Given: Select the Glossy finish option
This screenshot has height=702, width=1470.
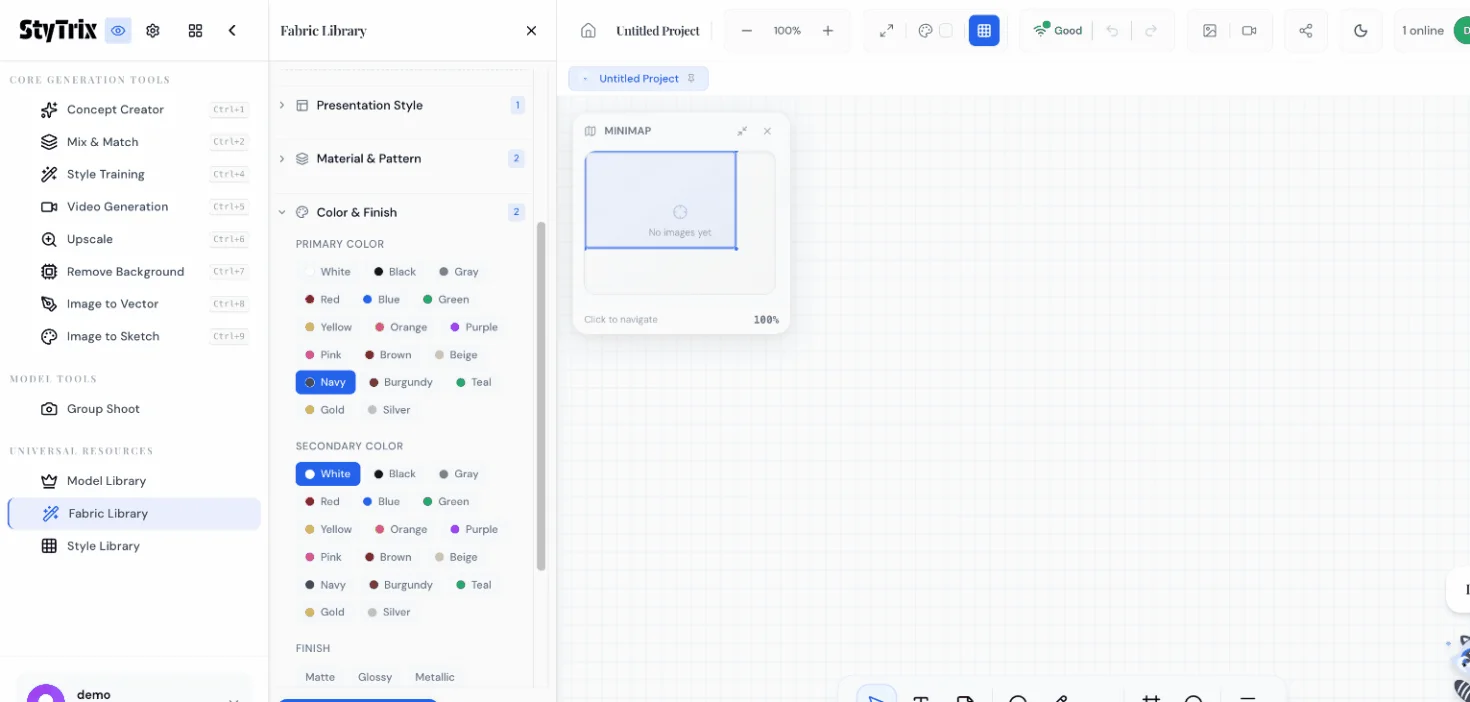Looking at the screenshot, I should [375, 677].
